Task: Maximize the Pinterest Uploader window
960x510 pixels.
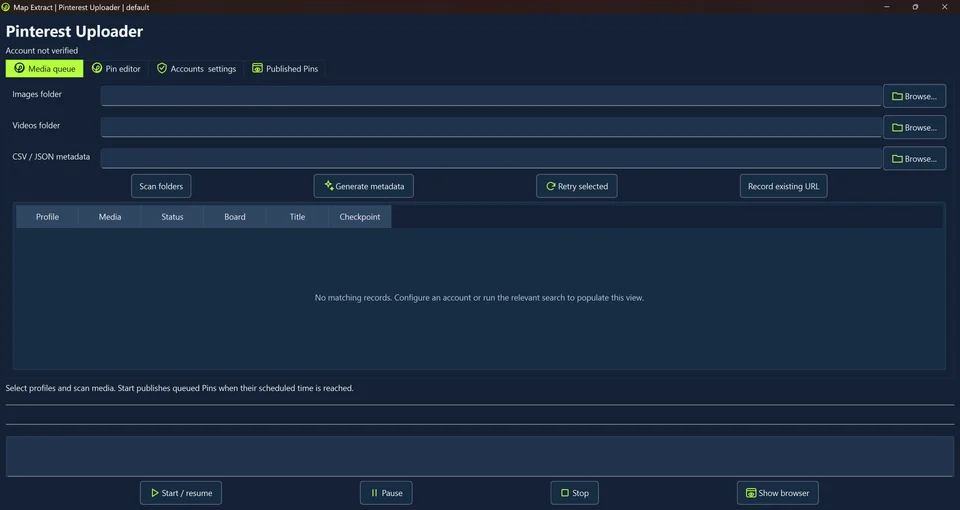Action: [915, 7]
